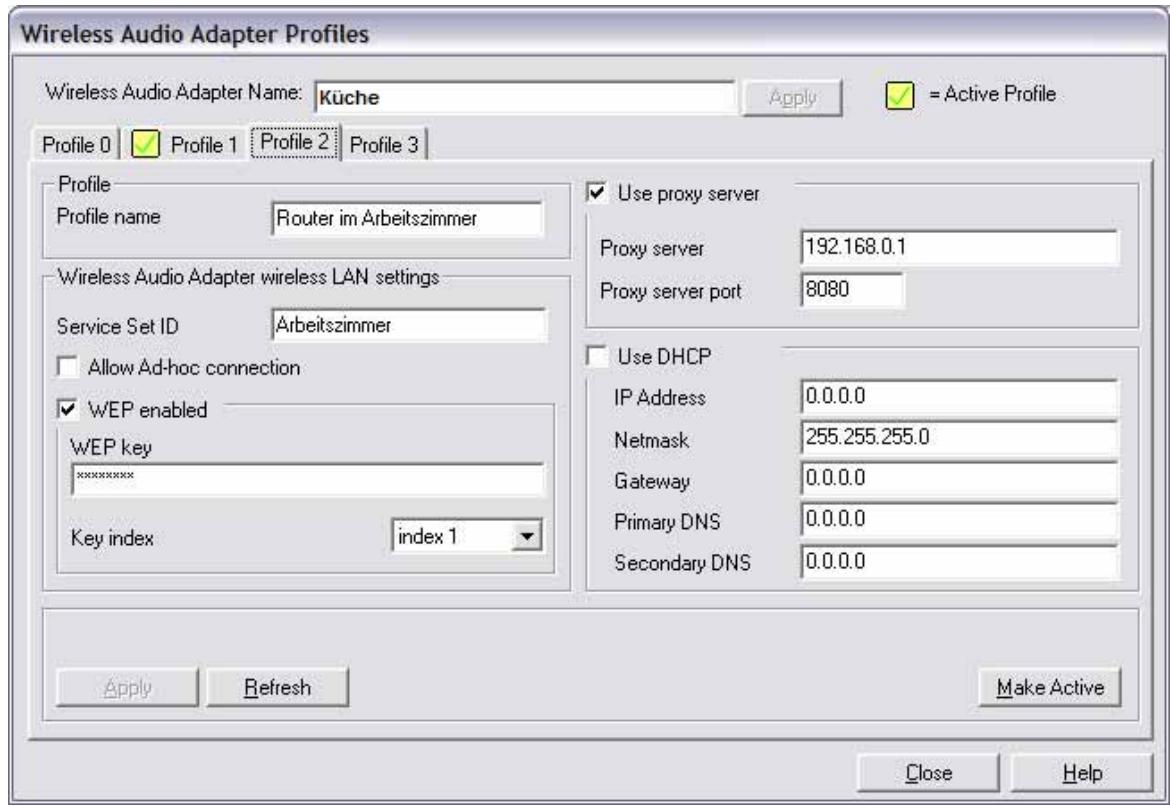This screenshot has width=1170, height=806.
Task: Click the Netmask field
Action: pos(960,437)
